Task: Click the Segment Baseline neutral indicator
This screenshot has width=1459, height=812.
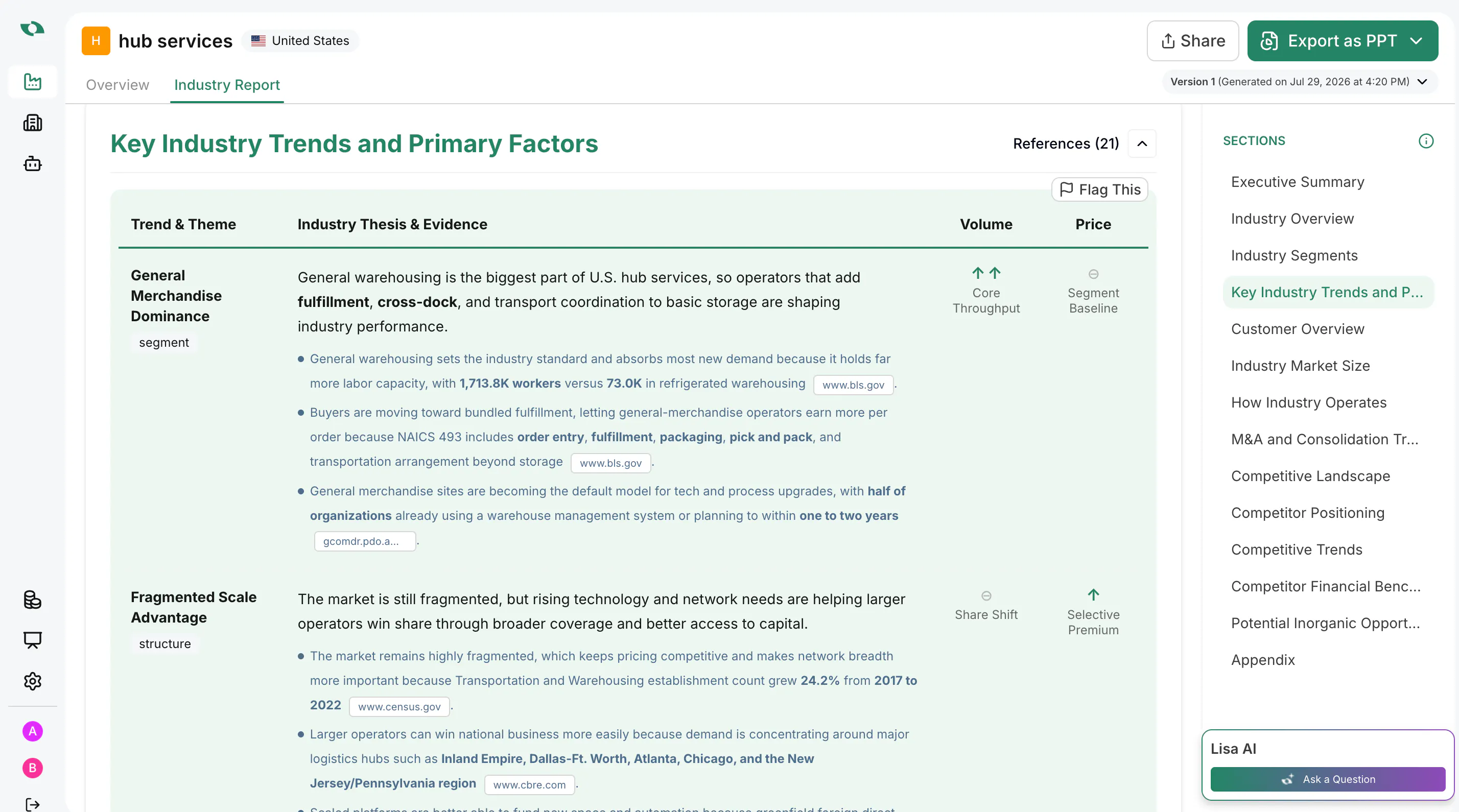Action: pyautogui.click(x=1093, y=275)
